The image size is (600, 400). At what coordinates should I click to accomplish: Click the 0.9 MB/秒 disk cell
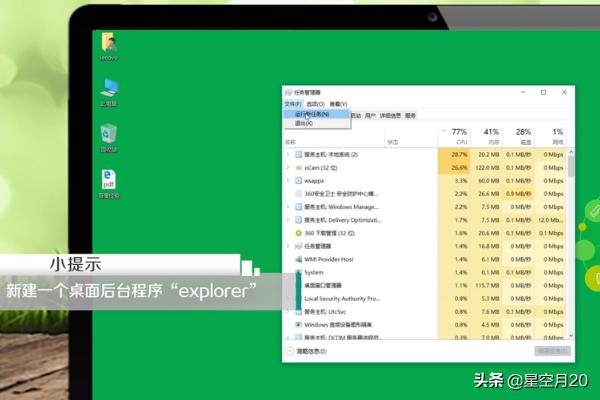point(518,194)
